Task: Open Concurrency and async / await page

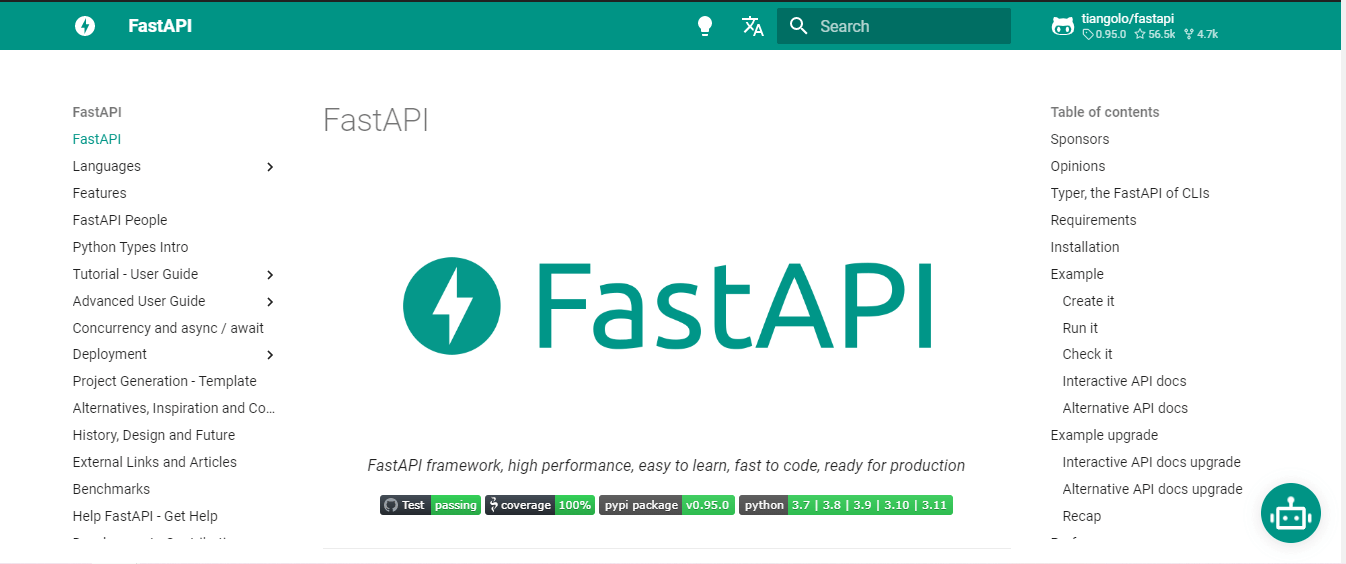Action: tap(169, 328)
